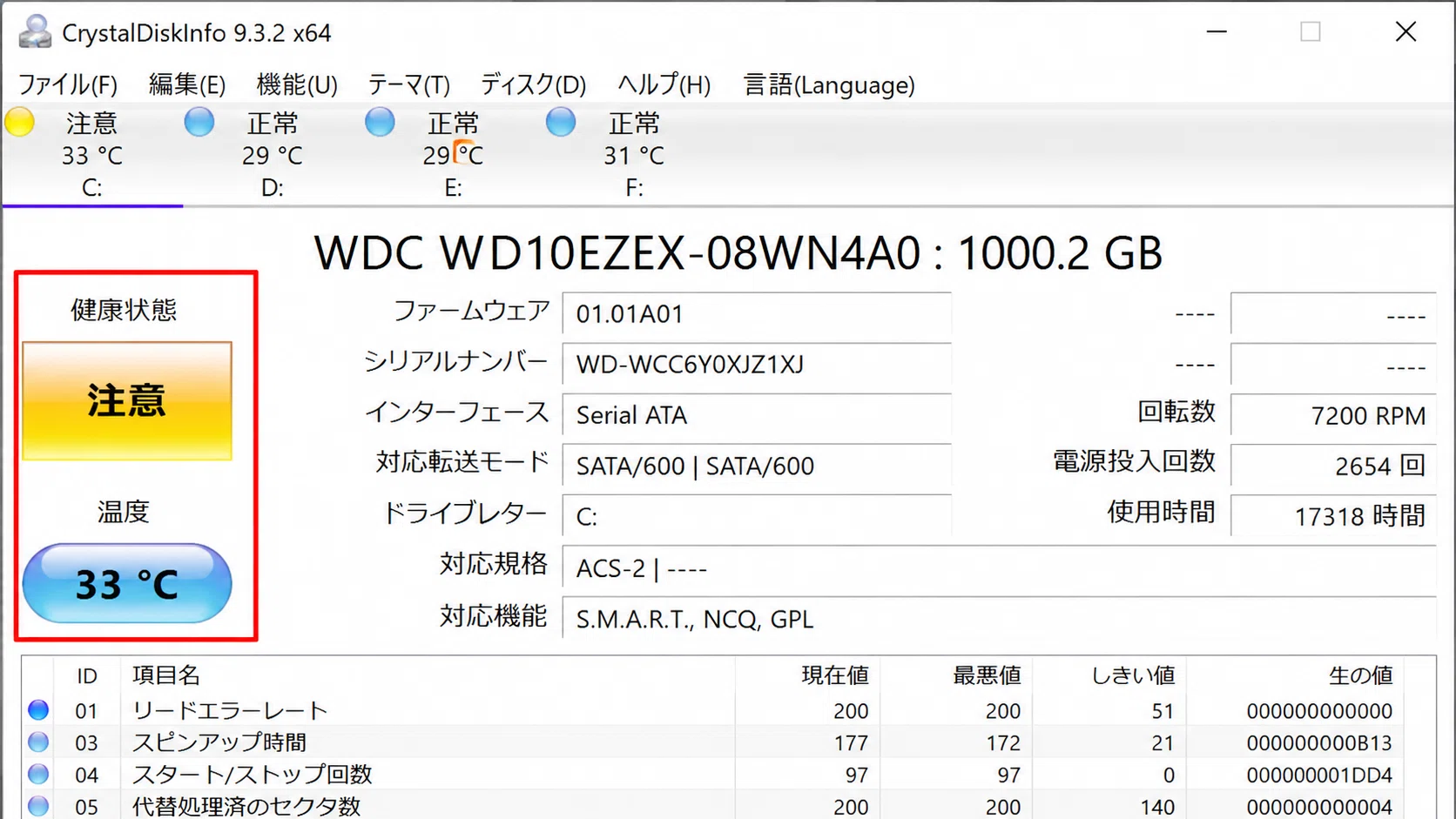
Task: Click the 温度 label
Action: (124, 512)
